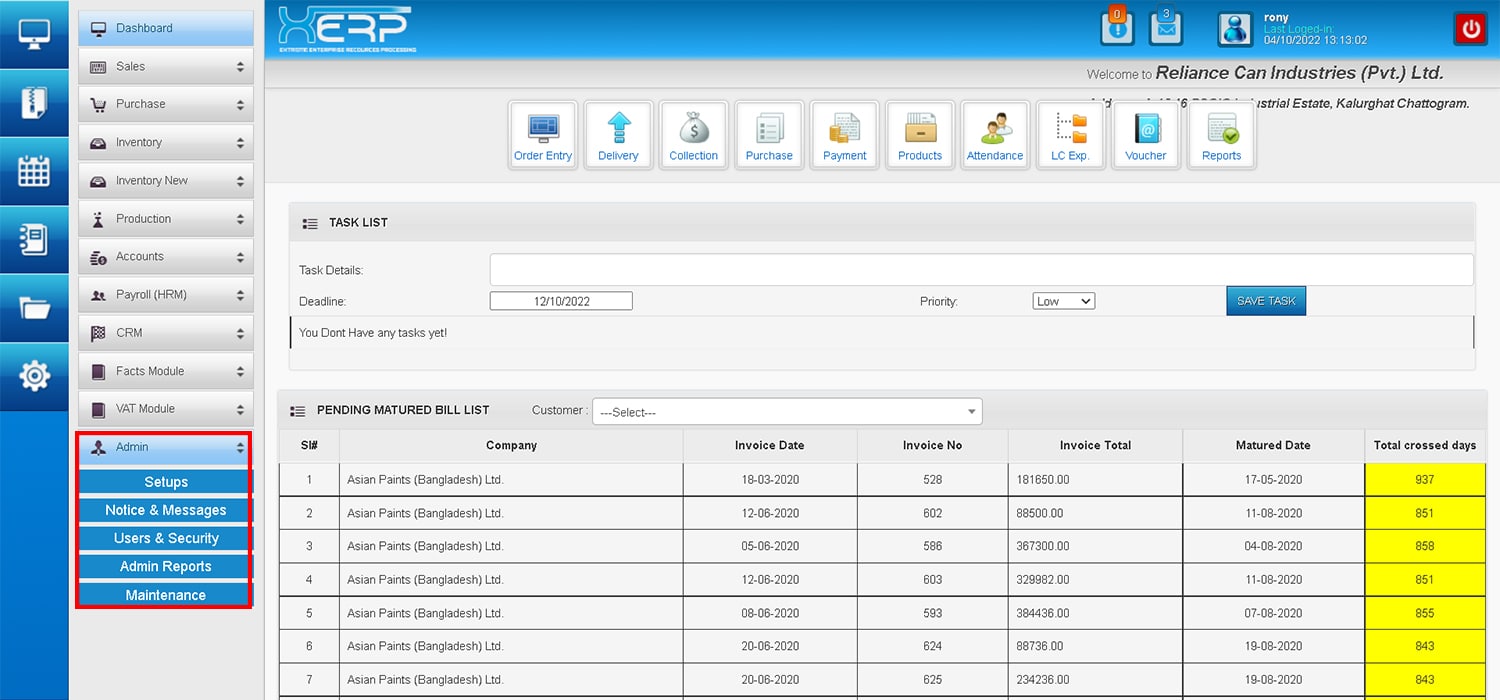Open the Voucher shortcut icon
Image resolution: width=1500 pixels, height=700 pixels.
click(1146, 135)
